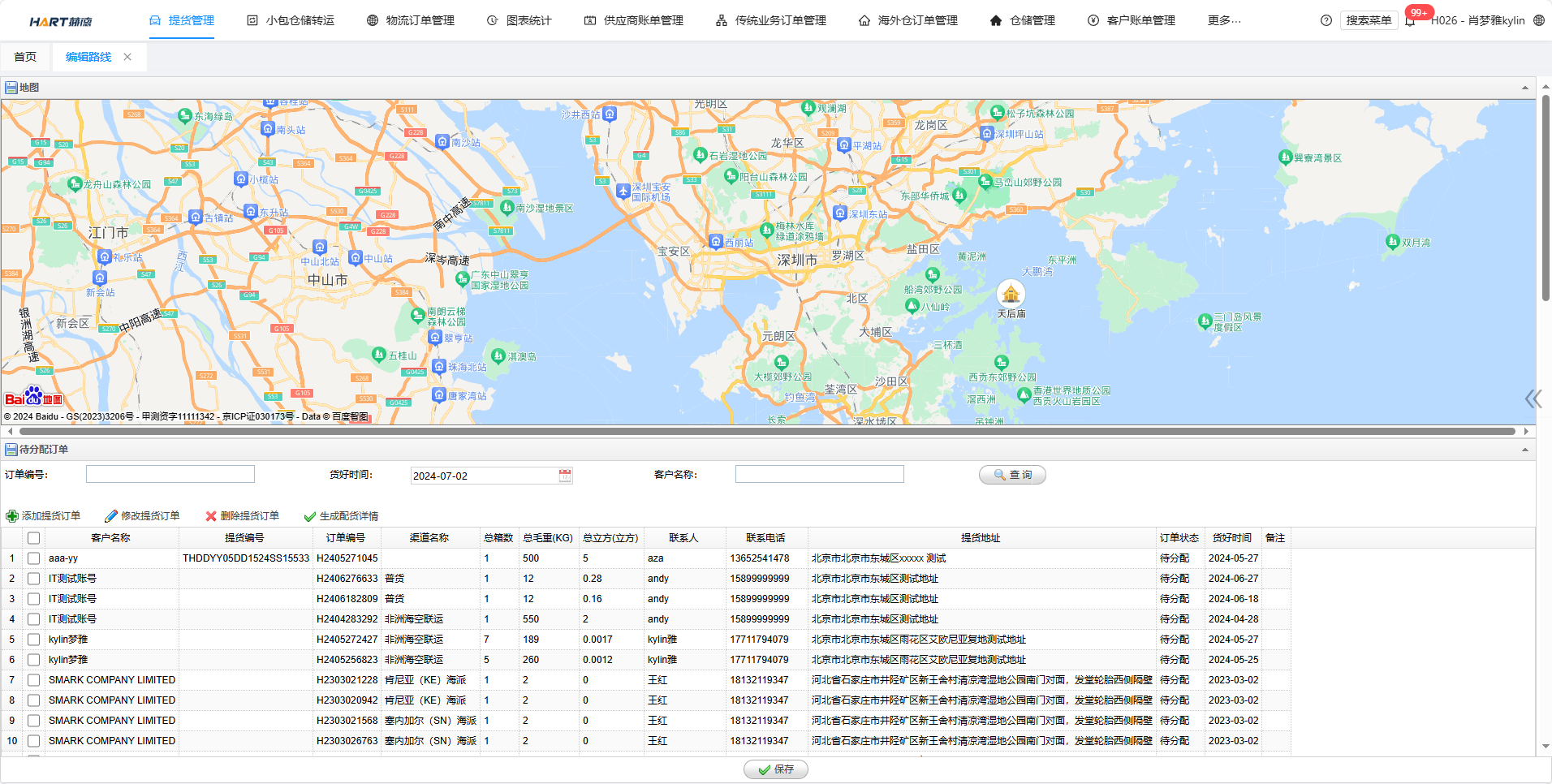Click the 天后庙 temple marker on map

pos(1011,294)
